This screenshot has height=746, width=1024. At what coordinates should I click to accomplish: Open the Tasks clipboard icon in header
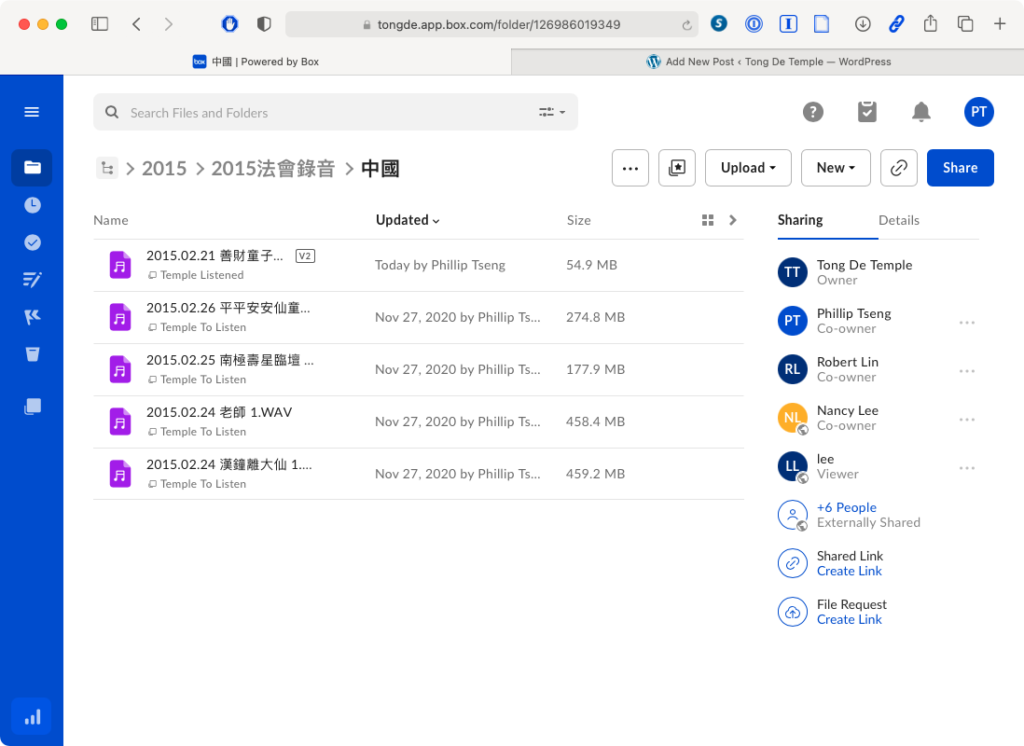pyautogui.click(x=867, y=112)
